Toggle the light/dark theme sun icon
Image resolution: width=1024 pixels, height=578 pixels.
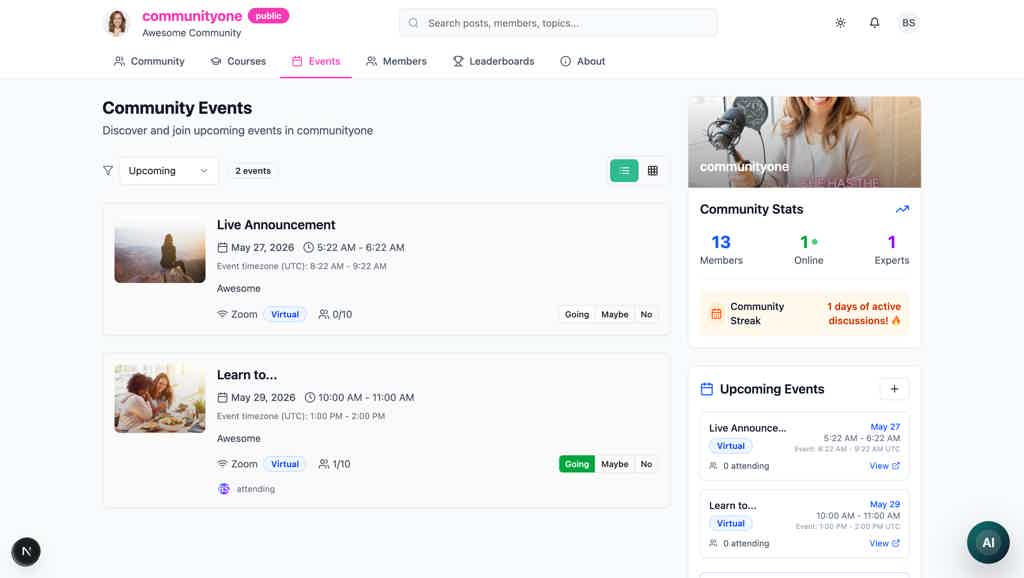click(840, 23)
